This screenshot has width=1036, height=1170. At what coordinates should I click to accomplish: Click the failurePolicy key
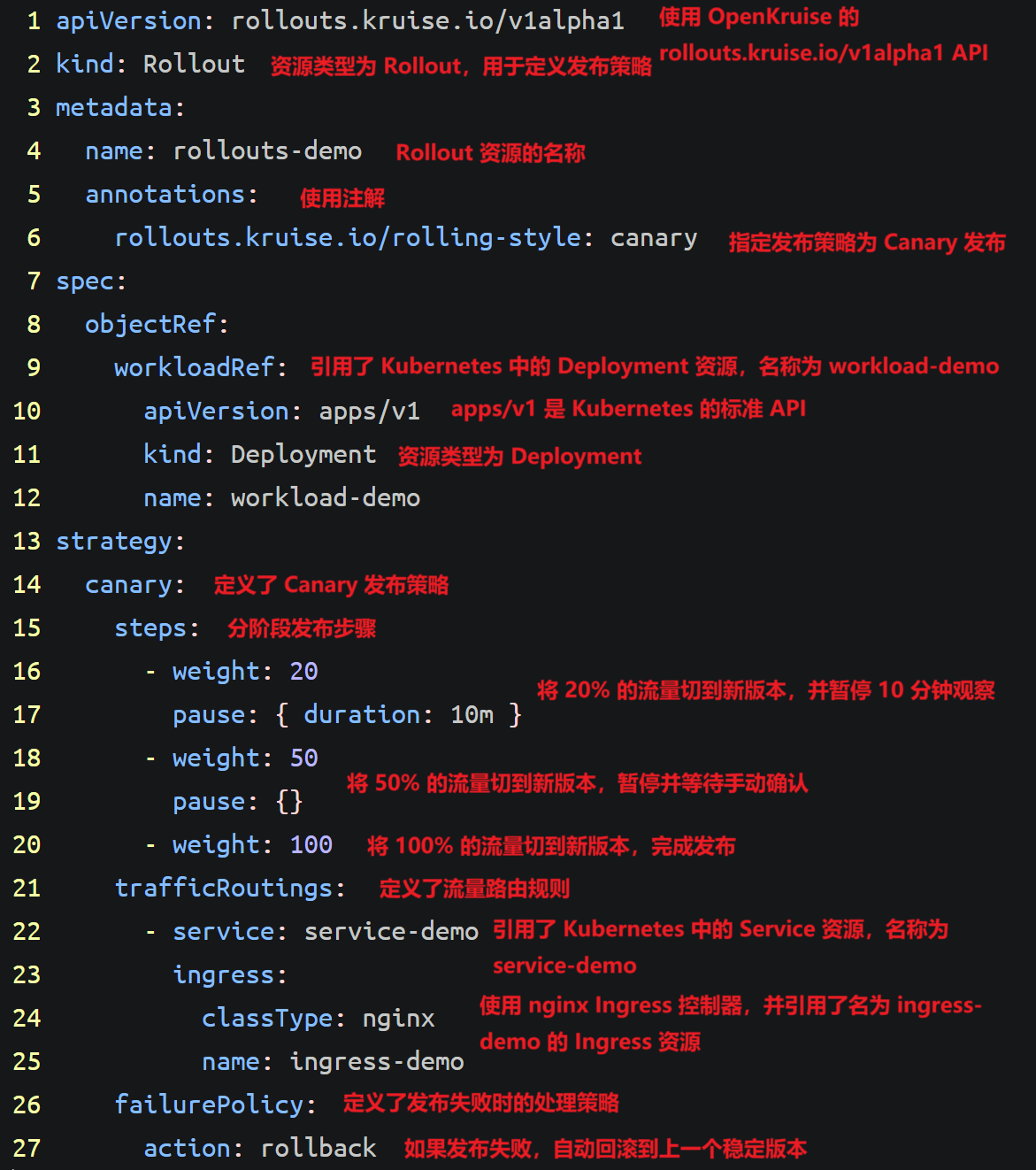tap(209, 1105)
